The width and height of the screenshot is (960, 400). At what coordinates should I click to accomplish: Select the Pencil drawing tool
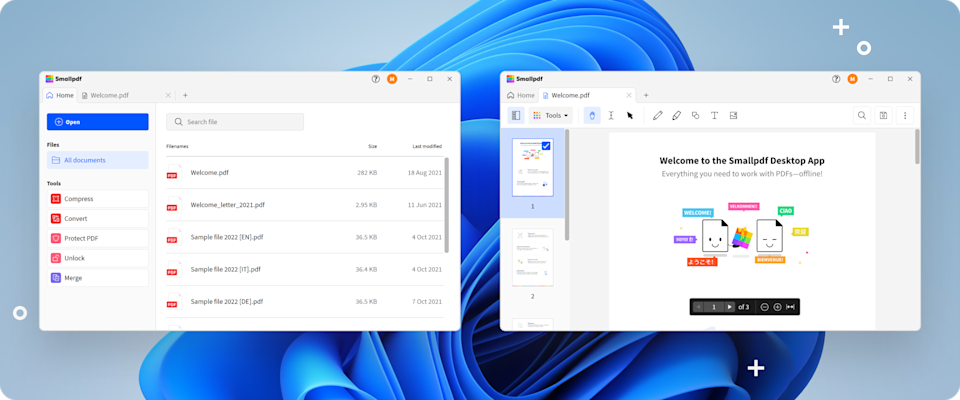coord(658,115)
